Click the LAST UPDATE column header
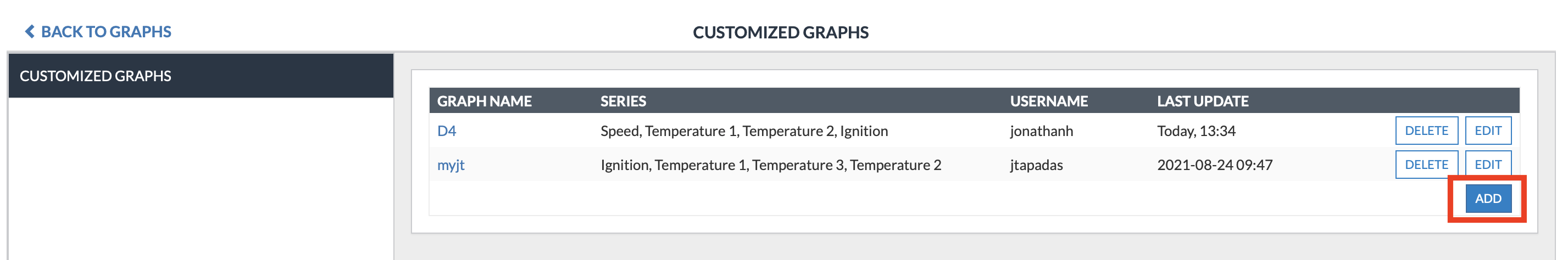The width and height of the screenshot is (1568, 260). [1202, 101]
